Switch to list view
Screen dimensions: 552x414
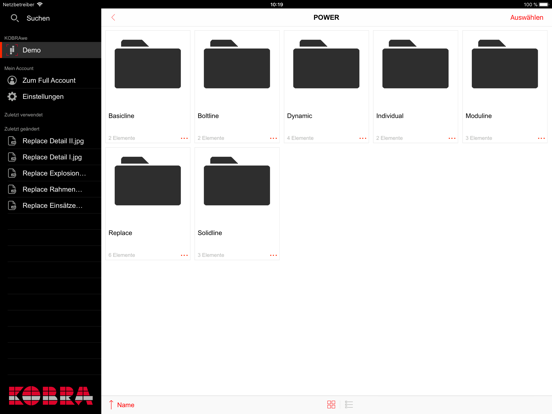[x=349, y=404]
